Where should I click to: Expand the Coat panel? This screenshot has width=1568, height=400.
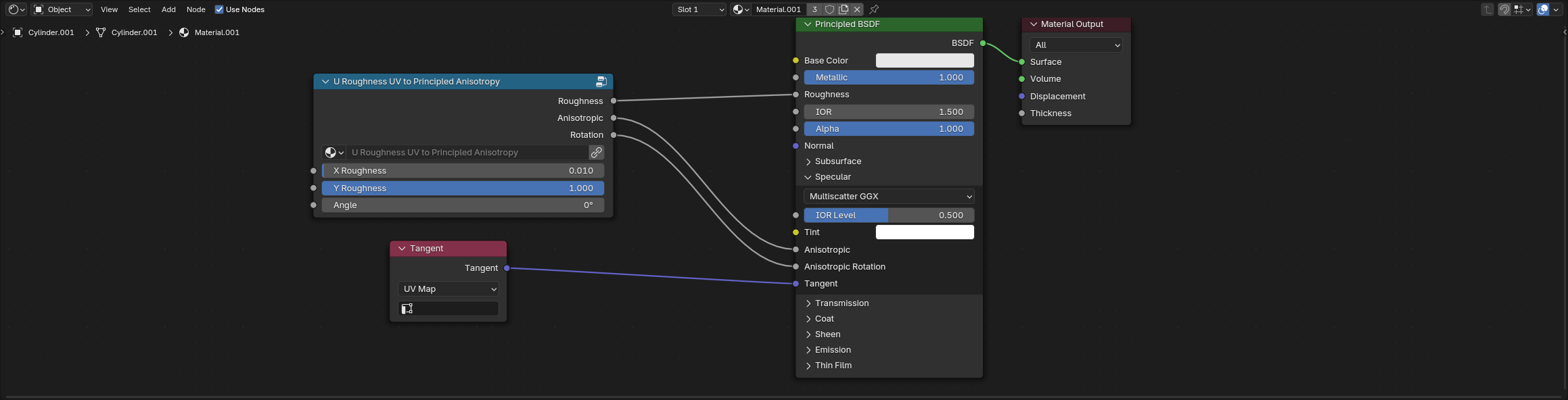(x=808, y=319)
